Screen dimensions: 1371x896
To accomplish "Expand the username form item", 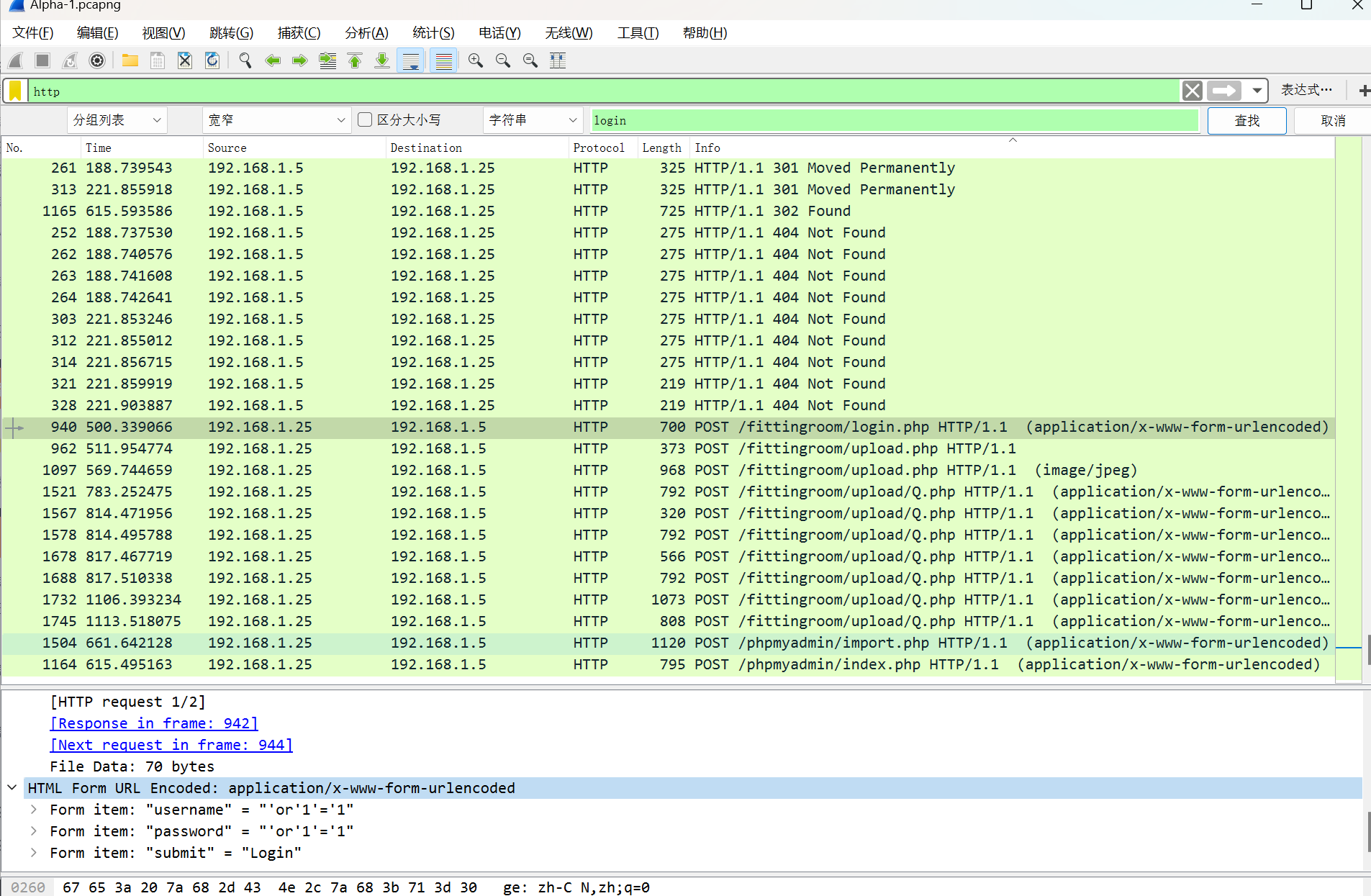I will click(34, 809).
